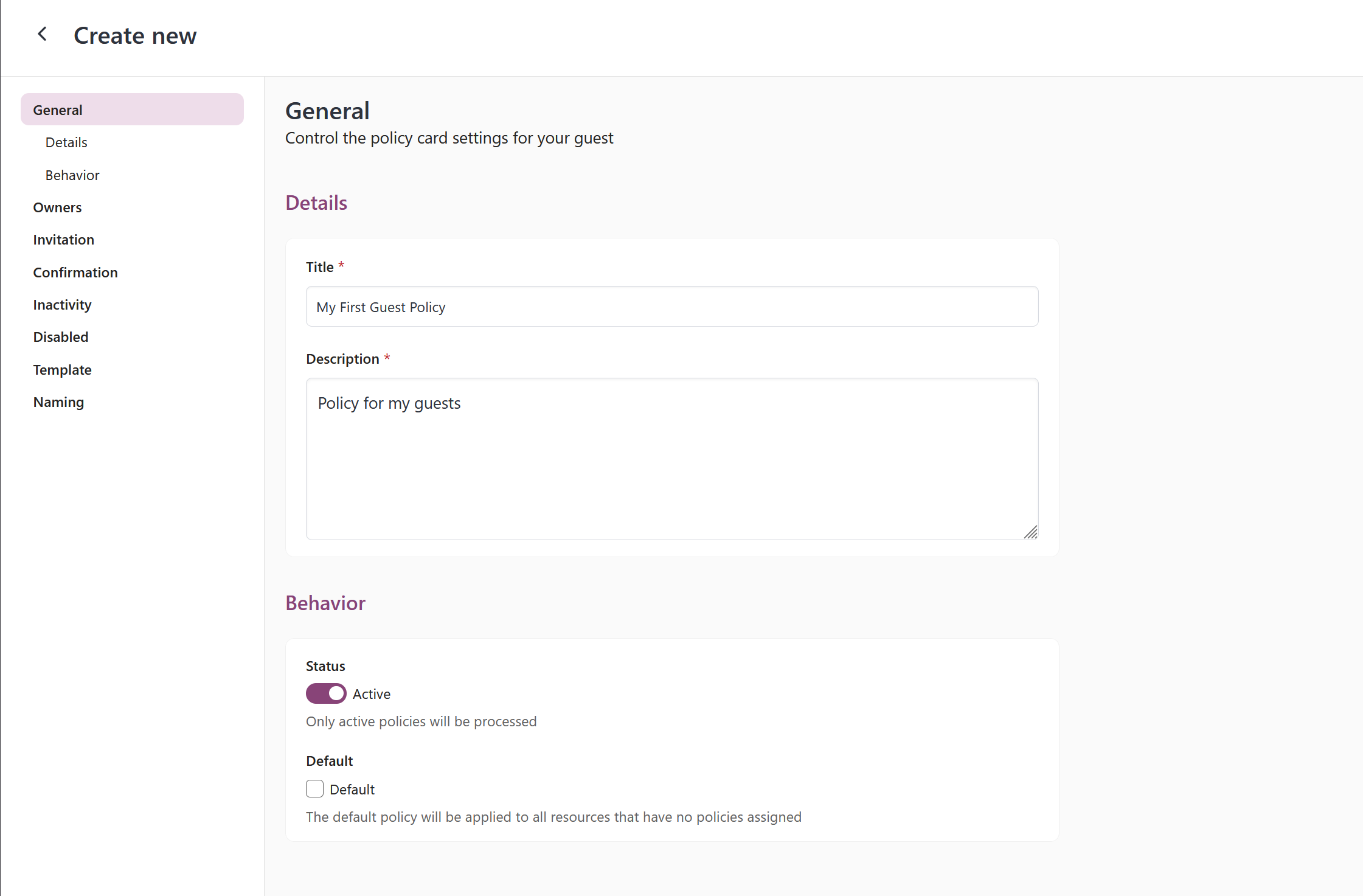This screenshot has height=896, width=1363.
Task: Click the Details section heading
Action: 316,203
